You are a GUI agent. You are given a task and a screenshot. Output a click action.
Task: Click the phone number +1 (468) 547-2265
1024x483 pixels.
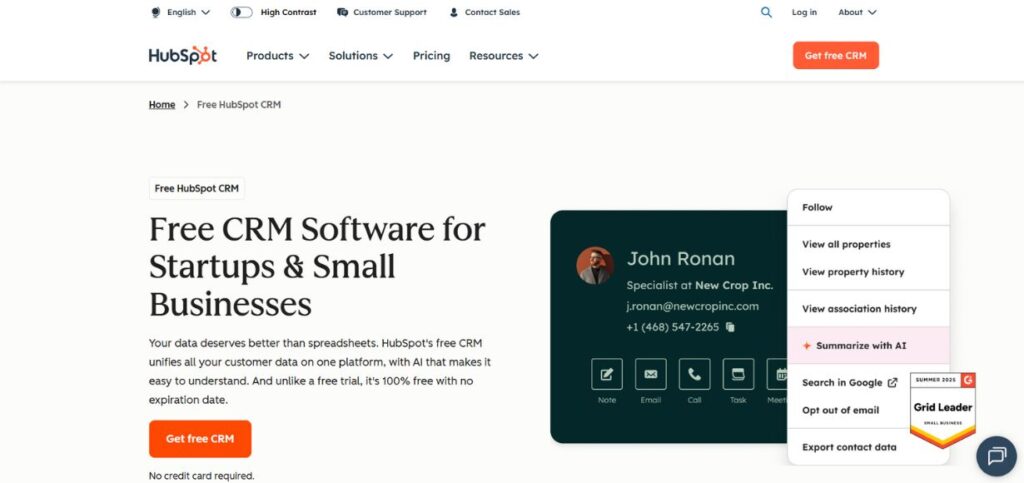(672, 327)
